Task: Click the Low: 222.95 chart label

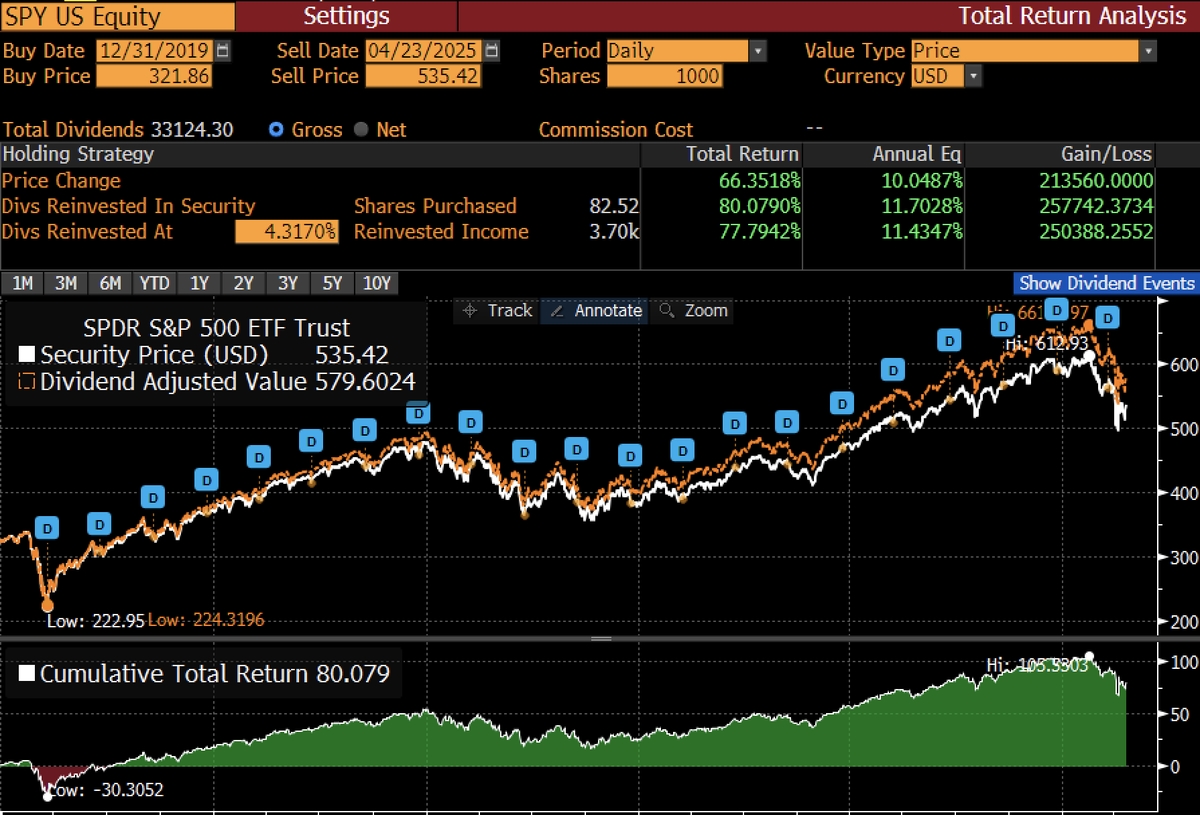Action: 95,620
